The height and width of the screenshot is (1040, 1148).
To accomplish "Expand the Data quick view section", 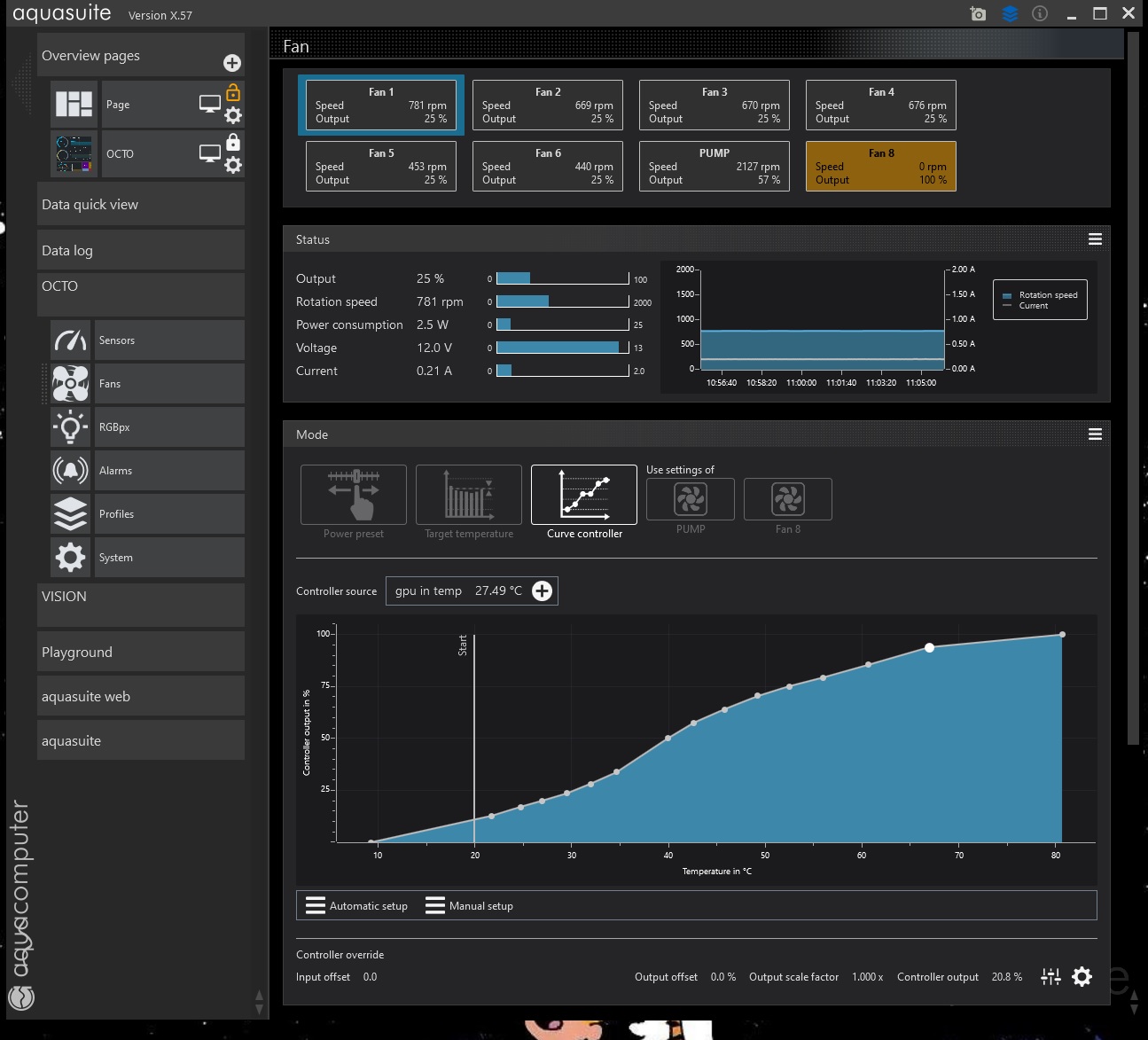I will pyautogui.click(x=141, y=205).
